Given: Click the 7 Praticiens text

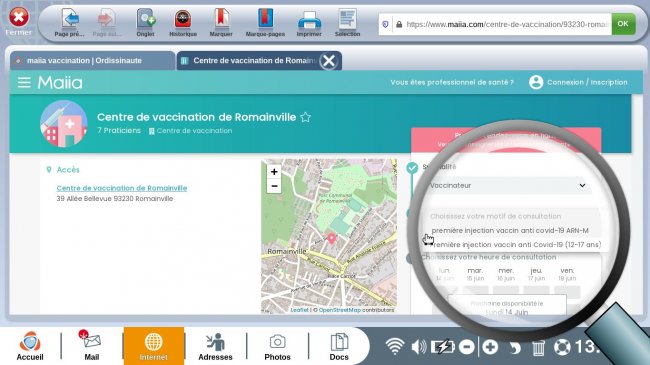Looking at the screenshot, I should tap(119, 131).
